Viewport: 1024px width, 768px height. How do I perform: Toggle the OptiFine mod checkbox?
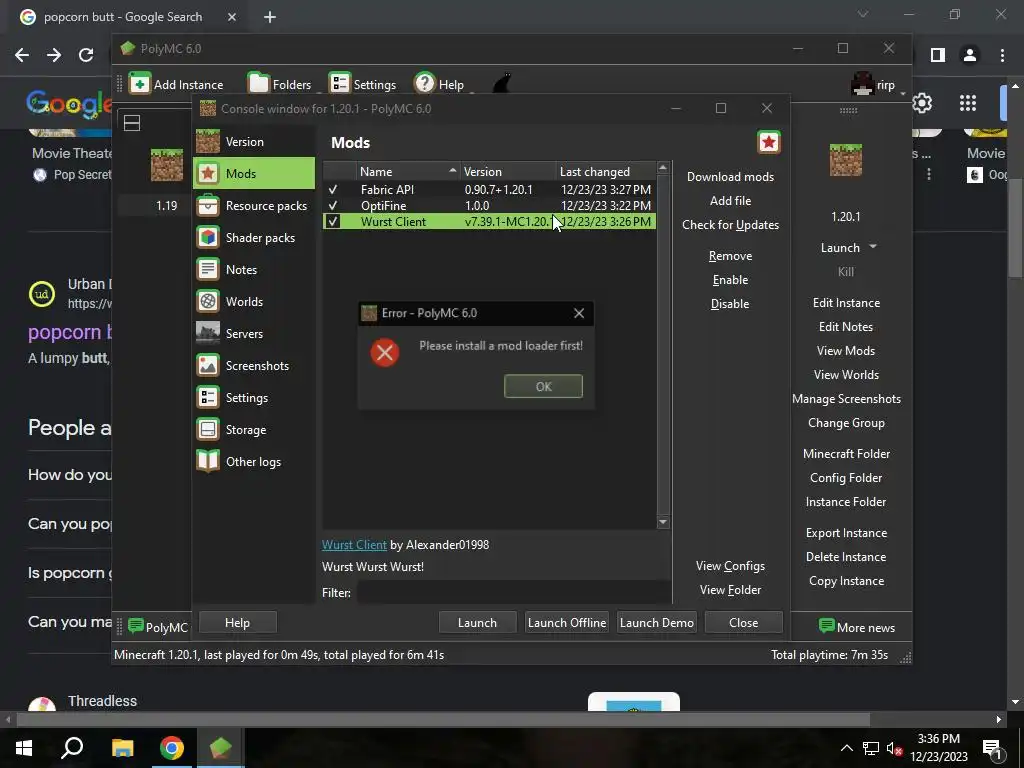[x=333, y=205]
